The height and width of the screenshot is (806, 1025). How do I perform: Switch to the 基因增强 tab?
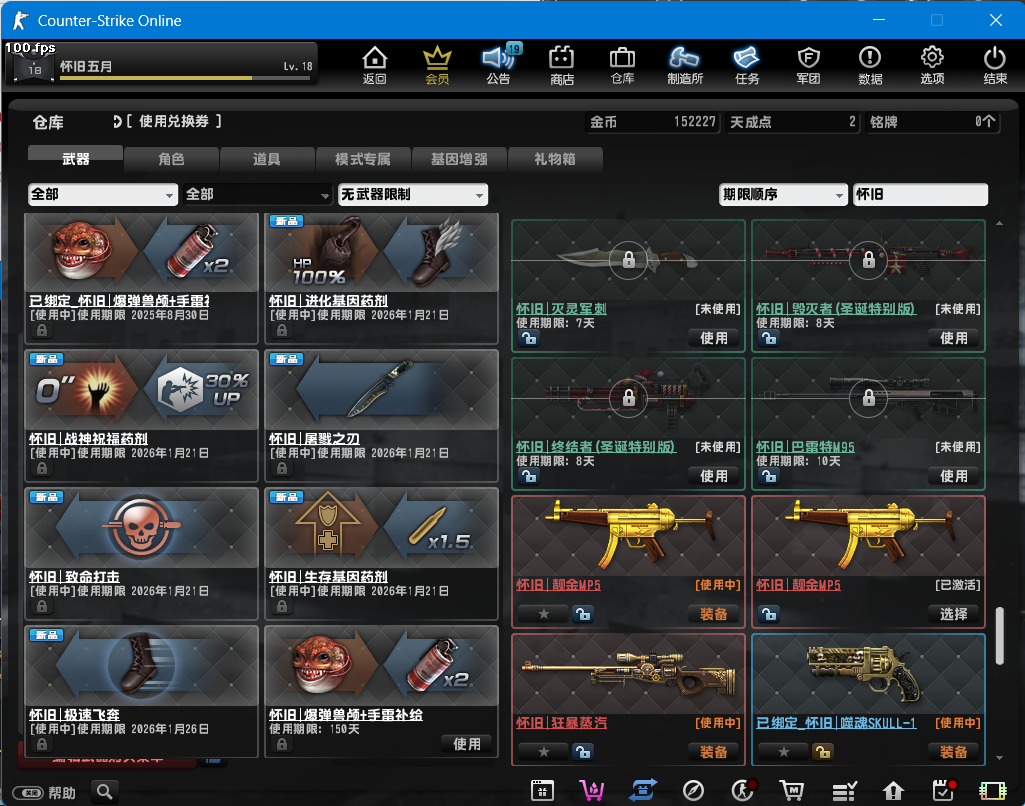459,158
